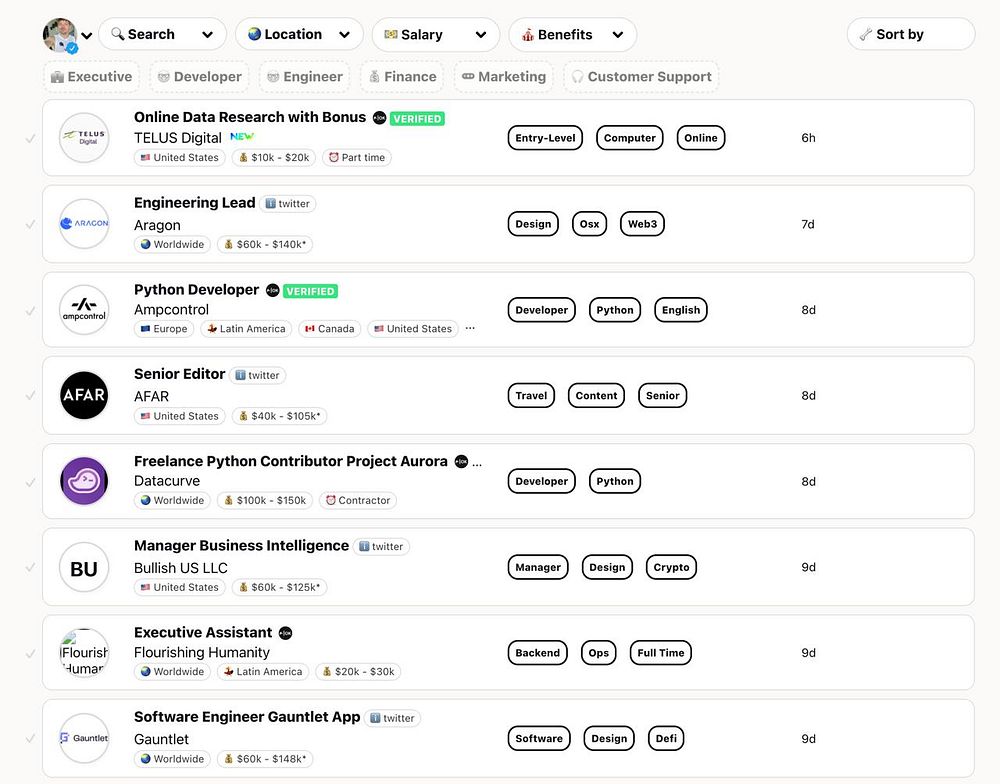Image resolution: width=1000 pixels, height=784 pixels.
Task: Toggle the checkmark beside the Executive Assistant job
Action: [x=30, y=653]
